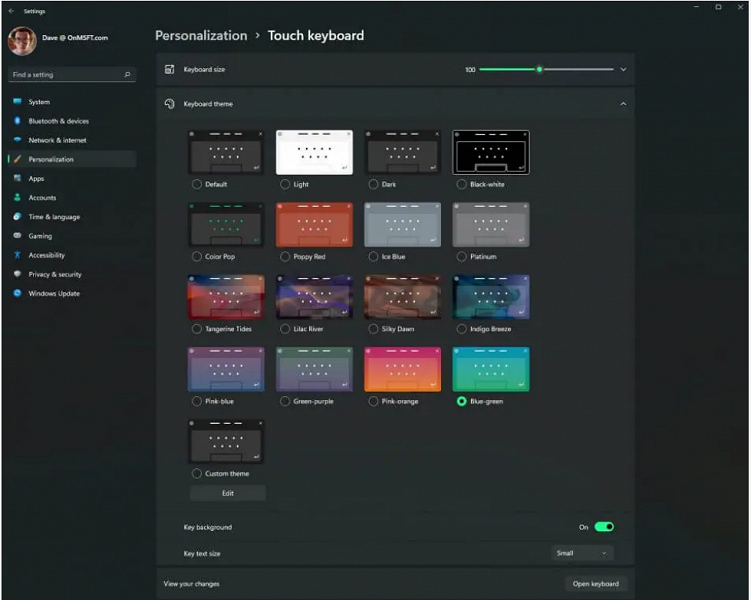Click the Windows Update icon
The height and width of the screenshot is (600, 751).
17,293
